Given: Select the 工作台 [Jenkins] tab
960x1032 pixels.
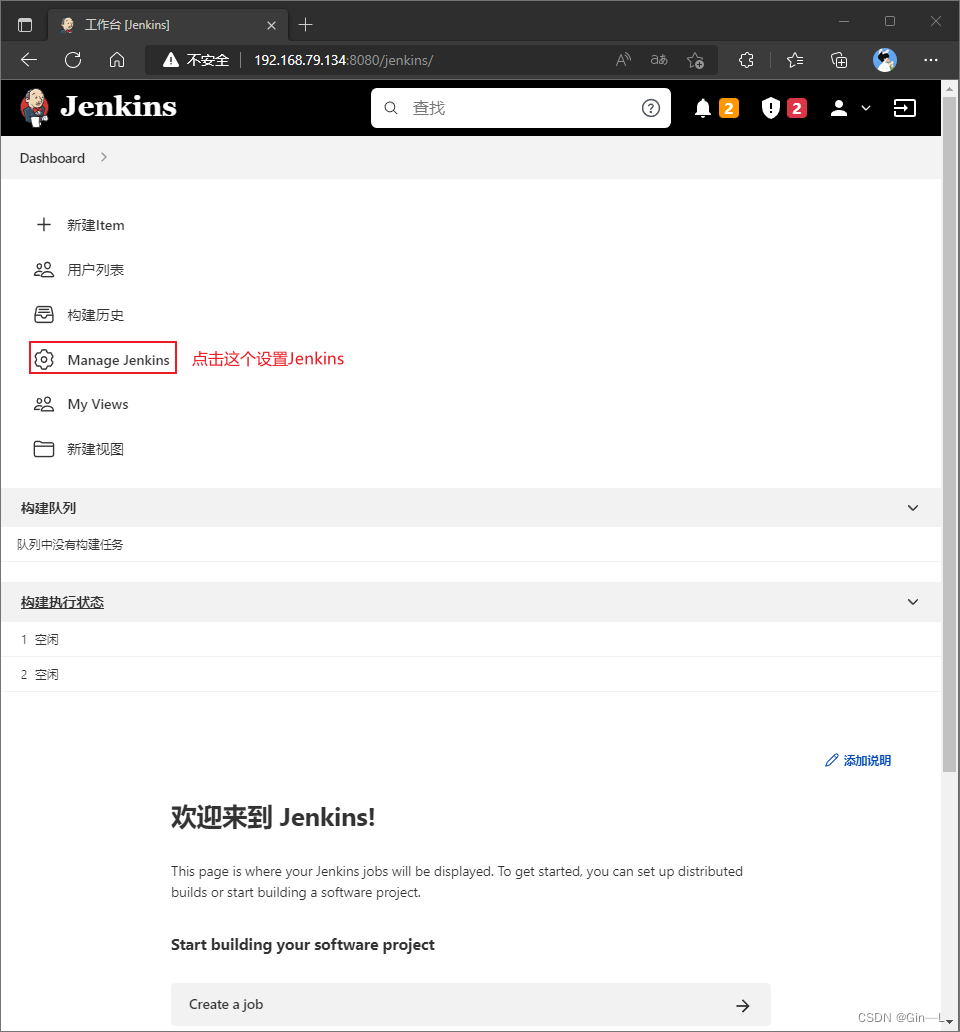Looking at the screenshot, I should click(x=168, y=25).
